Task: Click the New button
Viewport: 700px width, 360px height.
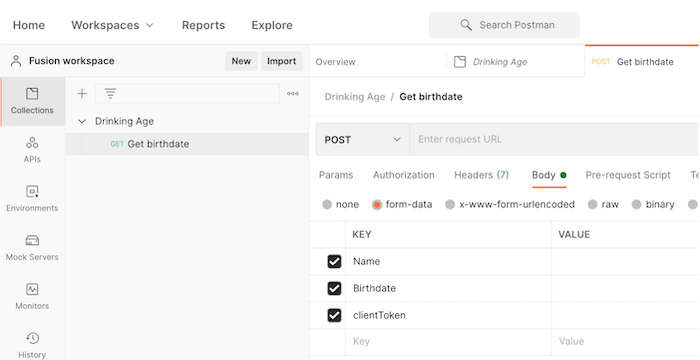Action: (241, 61)
